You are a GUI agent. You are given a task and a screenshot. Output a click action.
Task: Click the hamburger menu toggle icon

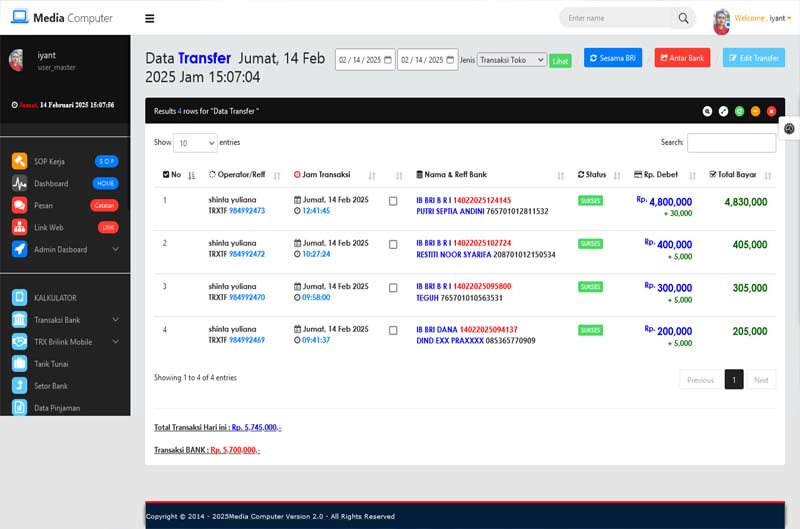pyautogui.click(x=149, y=18)
